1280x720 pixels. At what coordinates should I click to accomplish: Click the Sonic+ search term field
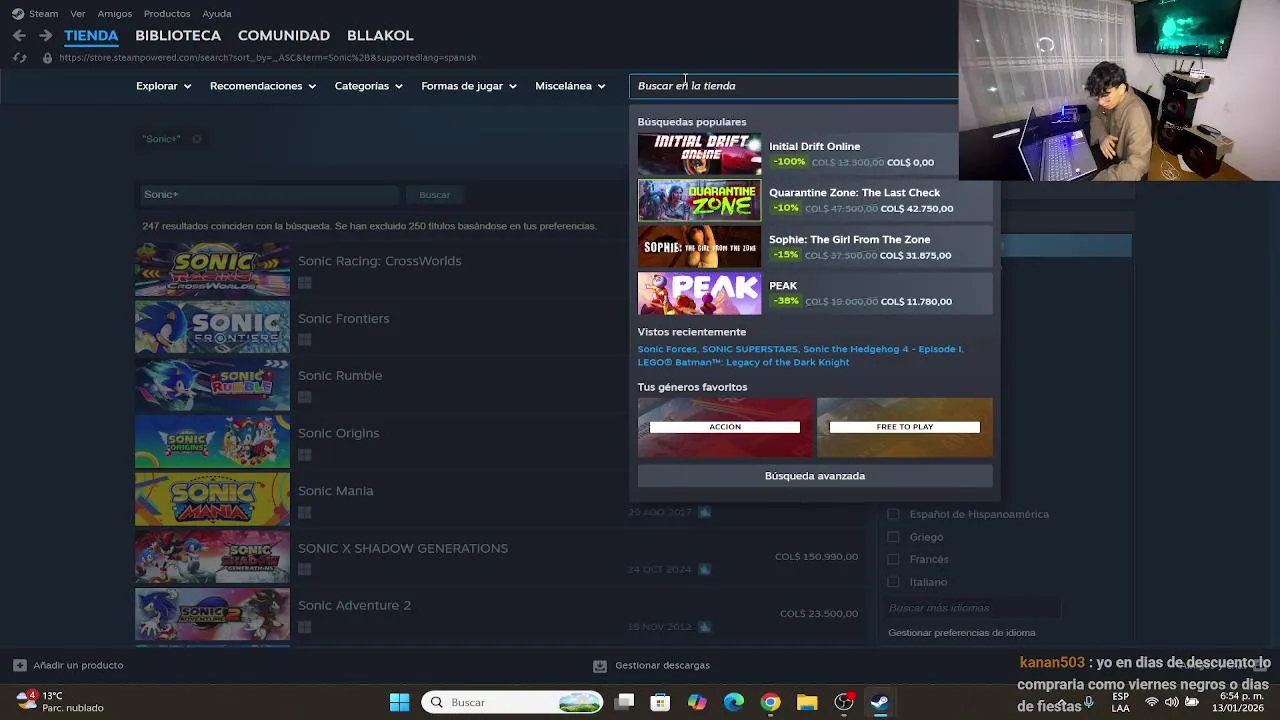268,195
